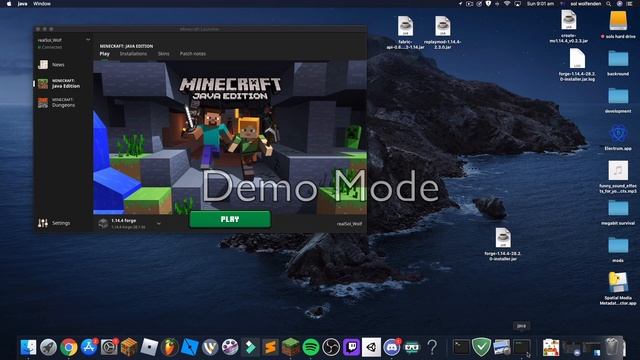Open the java menu in the menu bar

click(x=22, y=4)
